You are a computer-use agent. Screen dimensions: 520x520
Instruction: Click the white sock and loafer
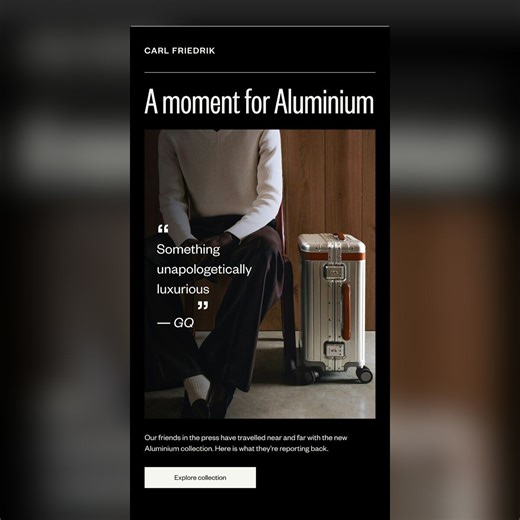tap(197, 397)
